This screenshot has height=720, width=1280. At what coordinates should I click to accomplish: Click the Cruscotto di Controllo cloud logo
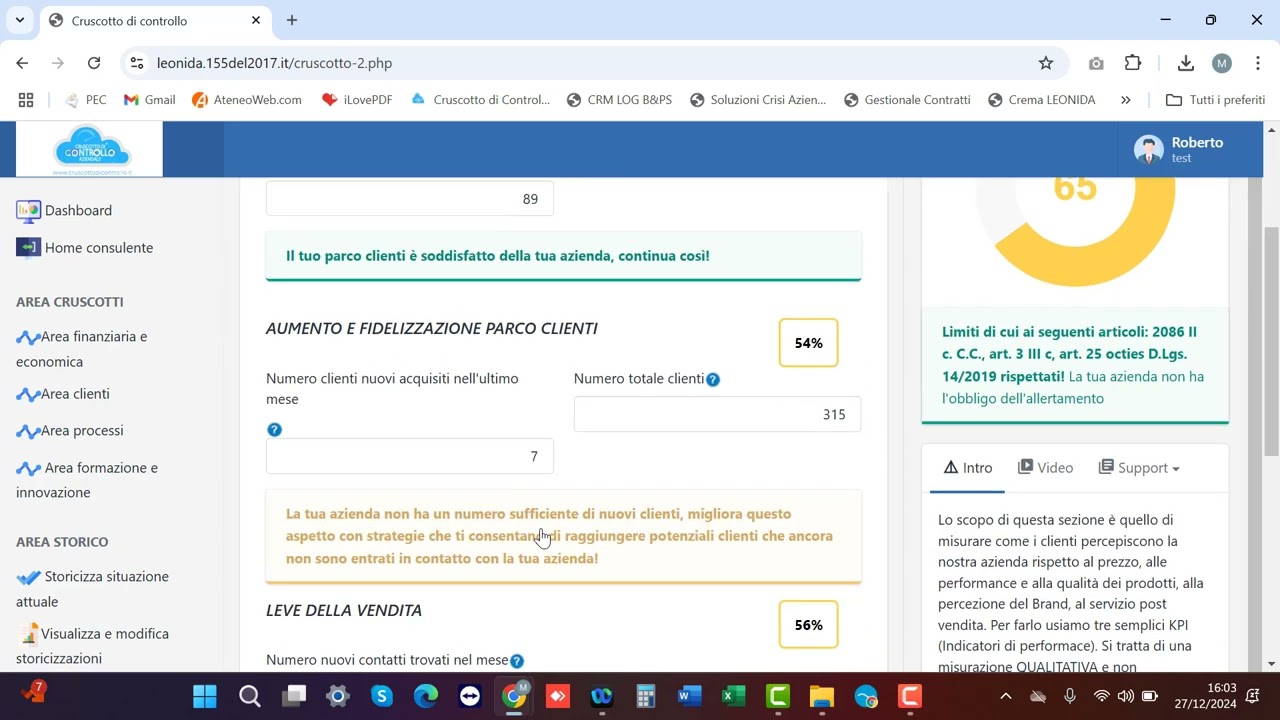tap(90, 150)
